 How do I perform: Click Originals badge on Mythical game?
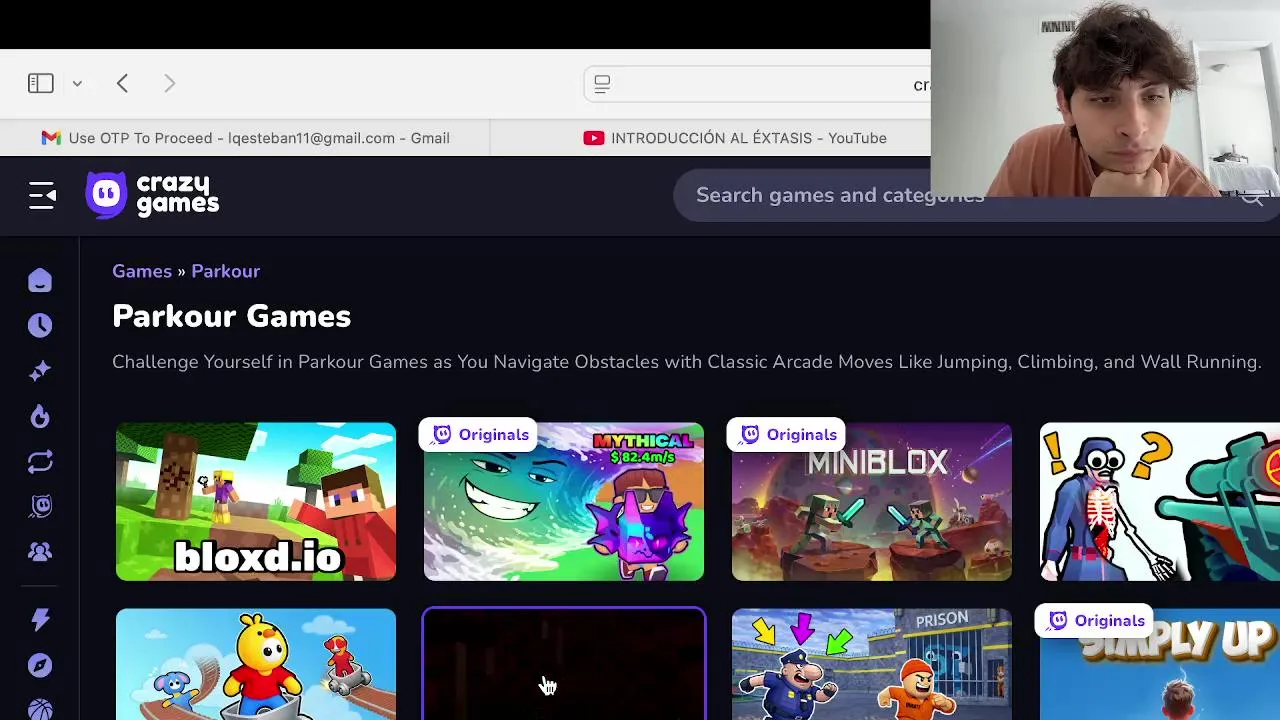tap(479, 435)
